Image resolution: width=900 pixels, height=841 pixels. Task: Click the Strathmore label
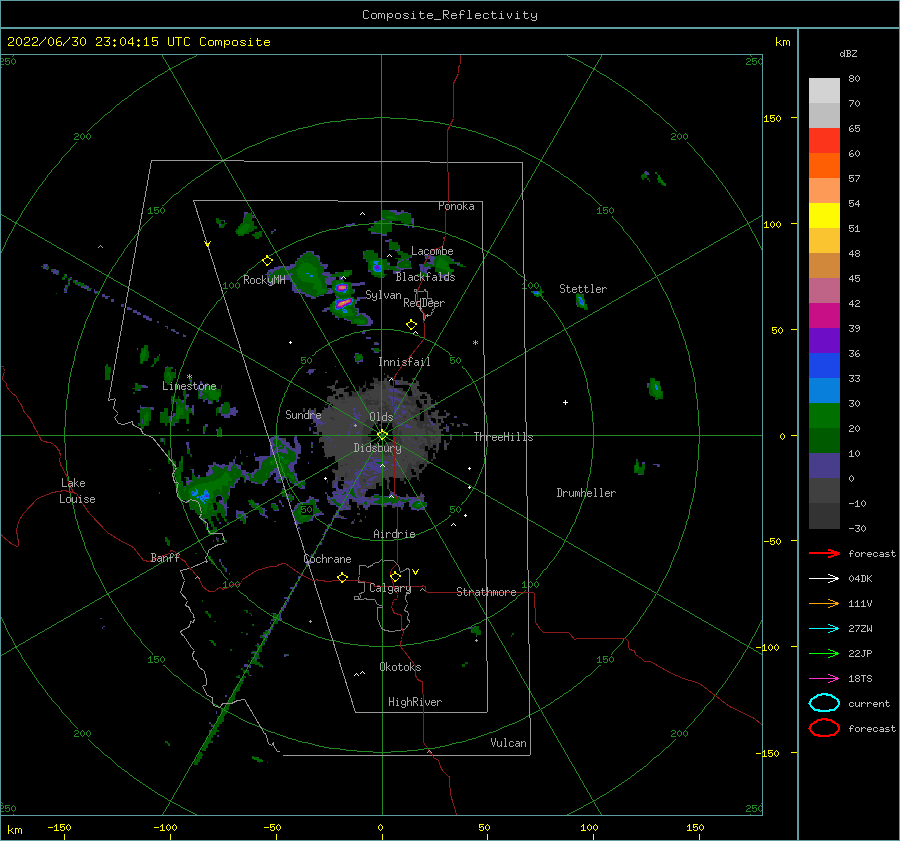pyautogui.click(x=486, y=592)
